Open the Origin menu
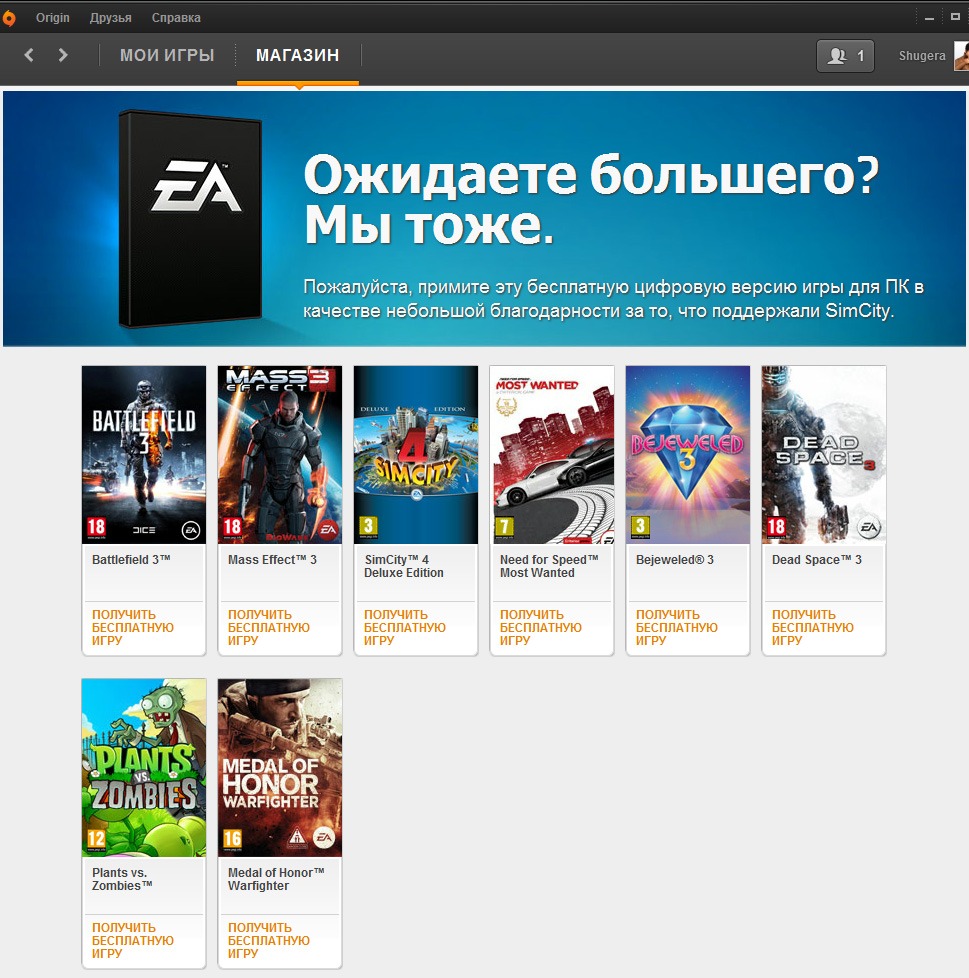The image size is (969, 978). coord(52,17)
